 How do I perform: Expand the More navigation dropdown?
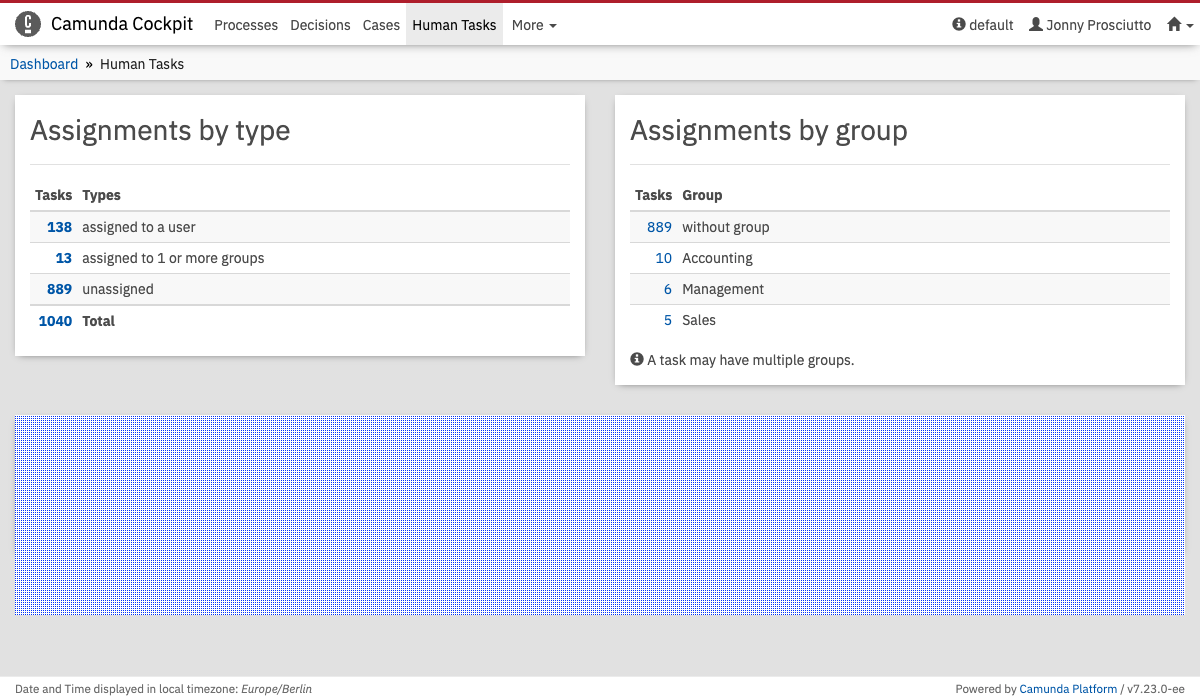pos(533,25)
